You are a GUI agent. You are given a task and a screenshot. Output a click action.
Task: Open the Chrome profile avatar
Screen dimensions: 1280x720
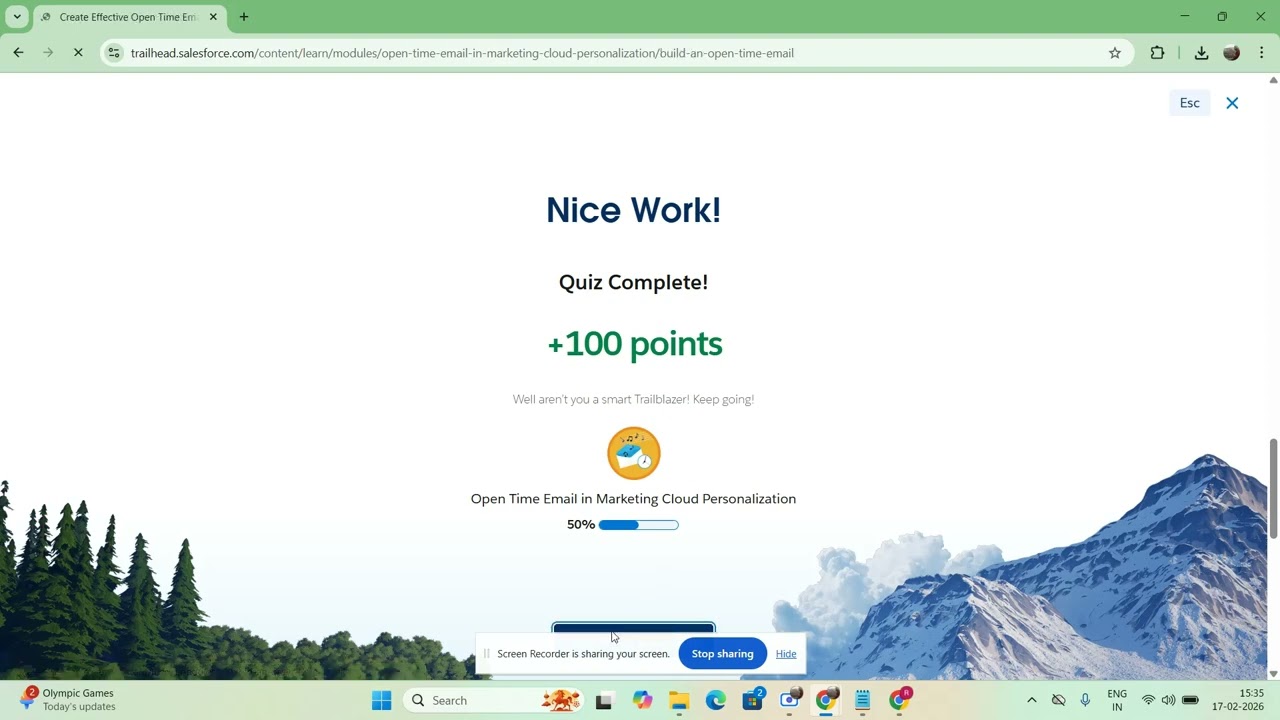pos(1232,53)
